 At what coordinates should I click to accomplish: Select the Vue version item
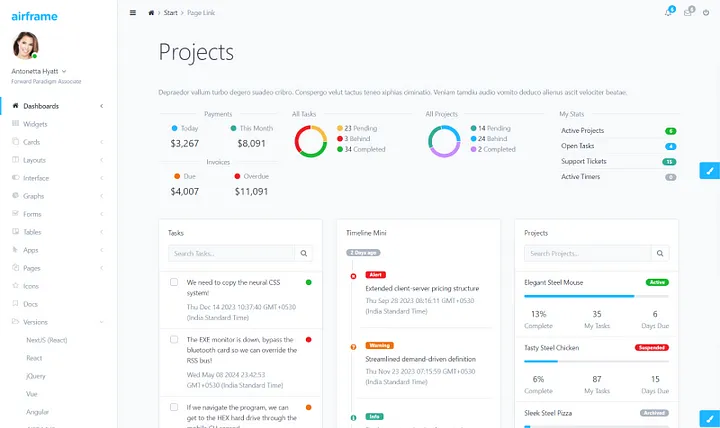tap(32, 394)
